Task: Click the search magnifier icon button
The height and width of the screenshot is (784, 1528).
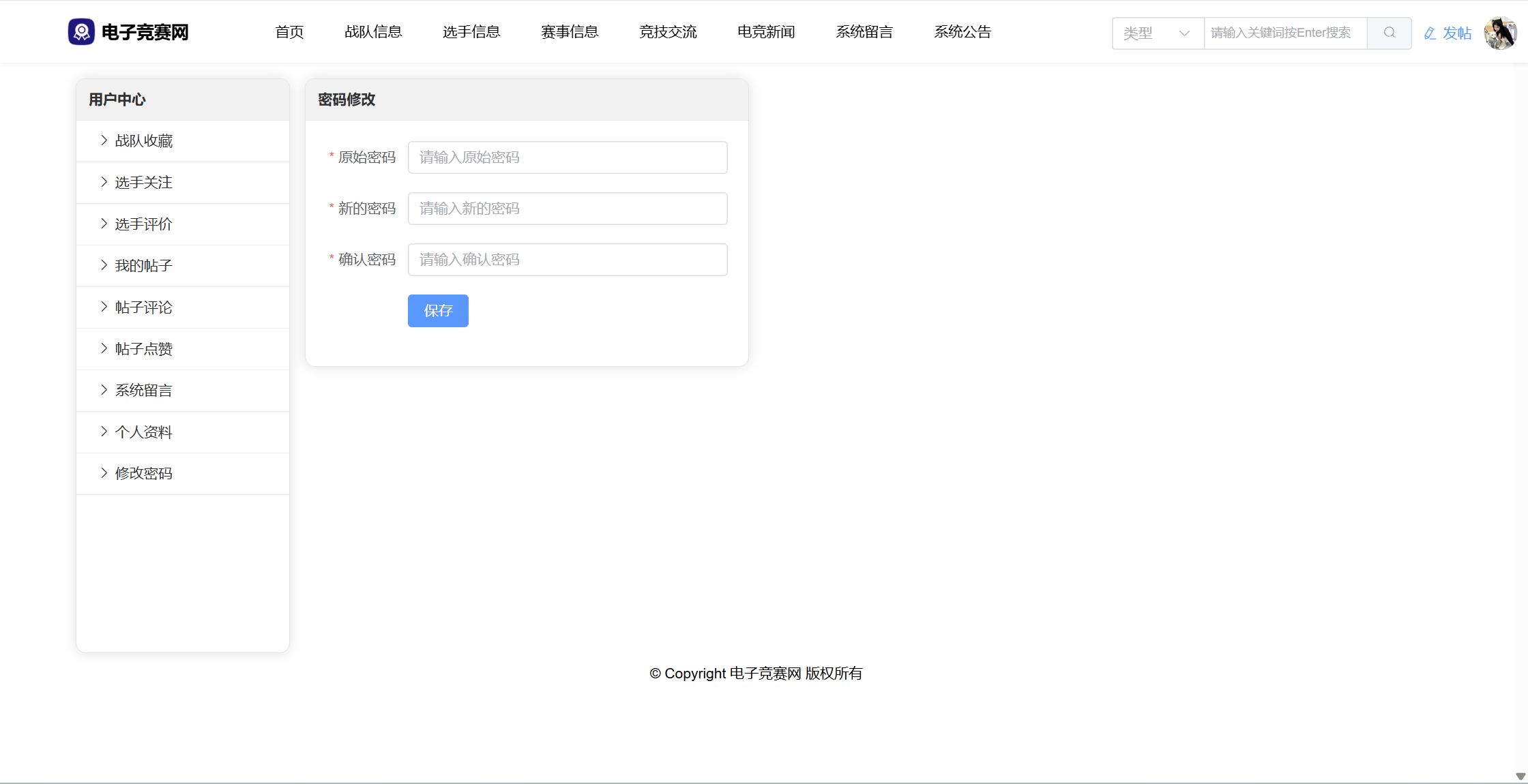Action: [x=1389, y=33]
